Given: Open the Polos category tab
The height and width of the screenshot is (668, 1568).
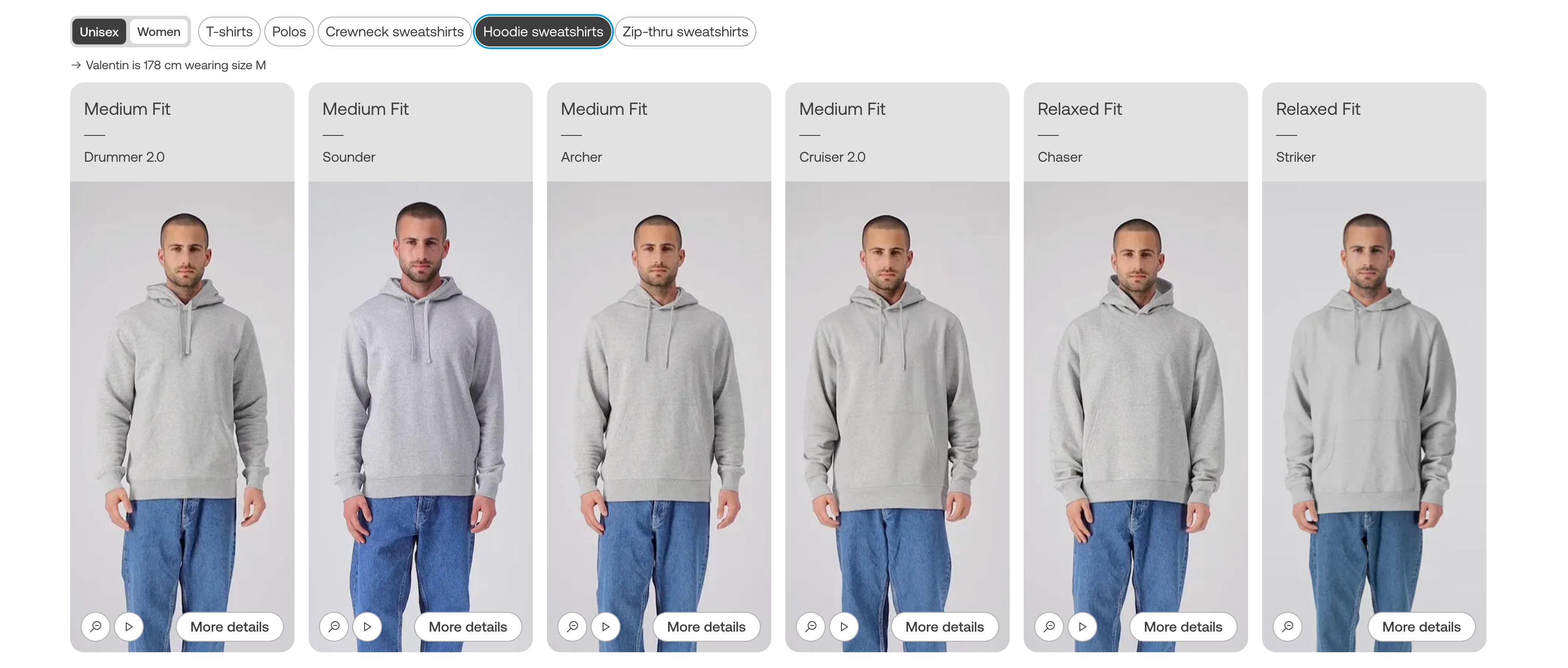Looking at the screenshot, I should click(288, 32).
